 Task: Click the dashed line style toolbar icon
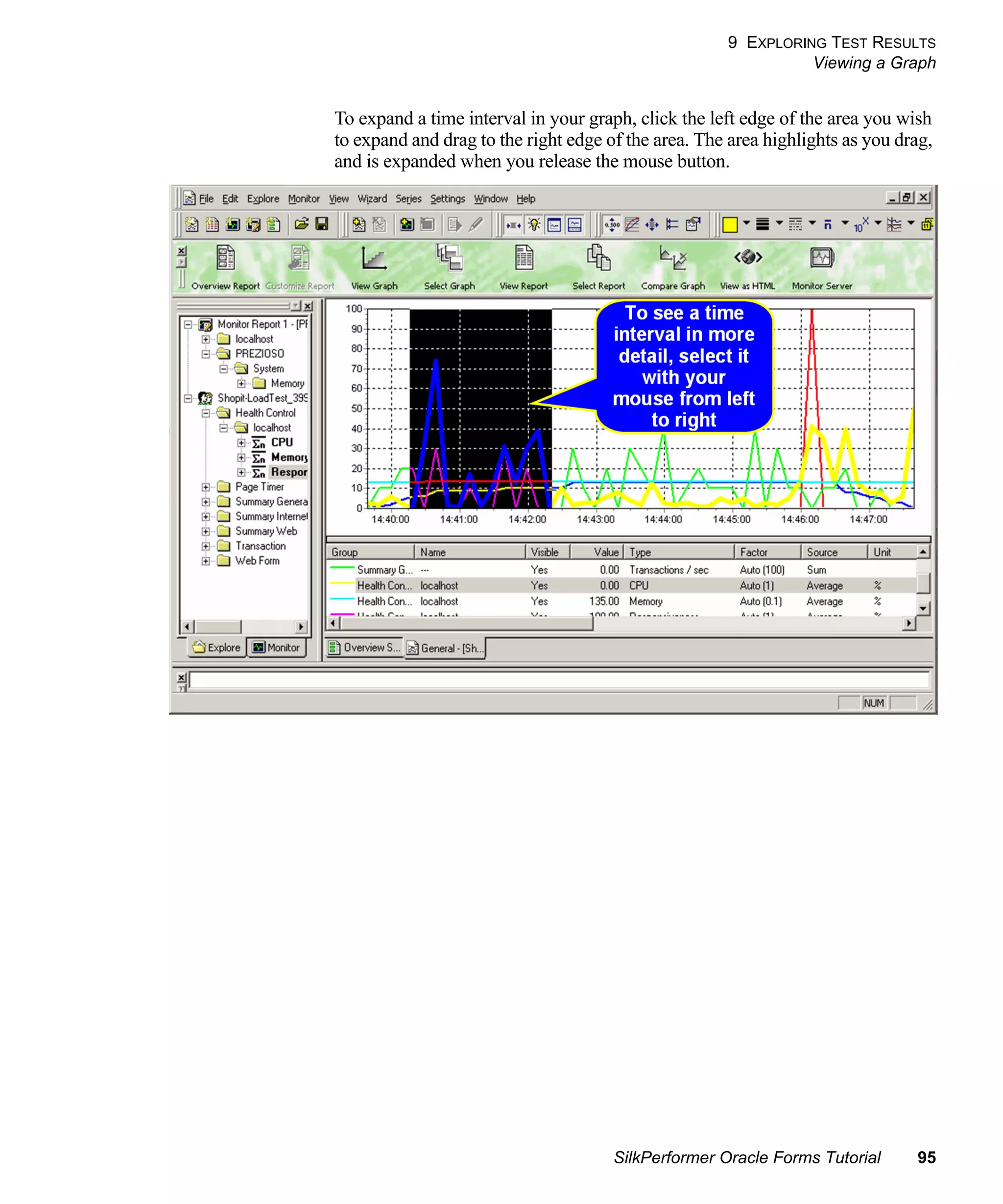point(795,225)
